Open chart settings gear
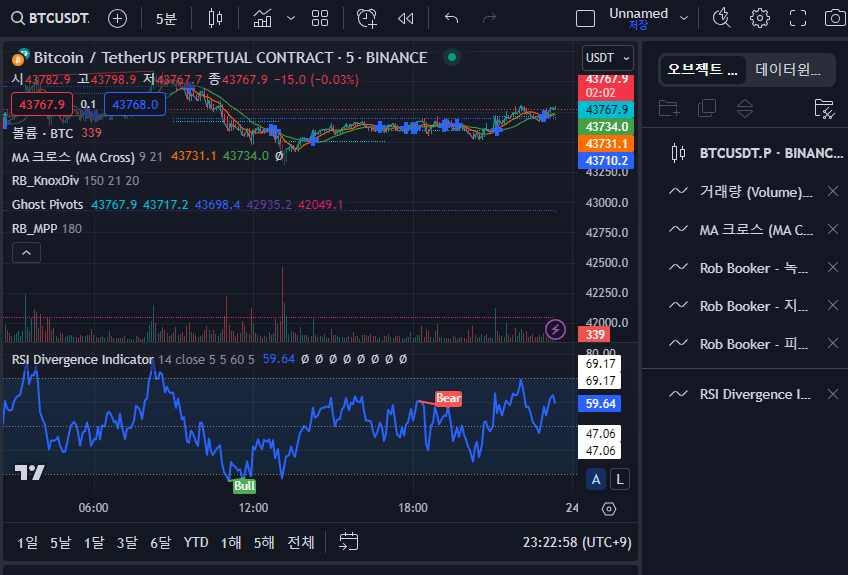Screen dimensions: 848x575 coord(760,18)
